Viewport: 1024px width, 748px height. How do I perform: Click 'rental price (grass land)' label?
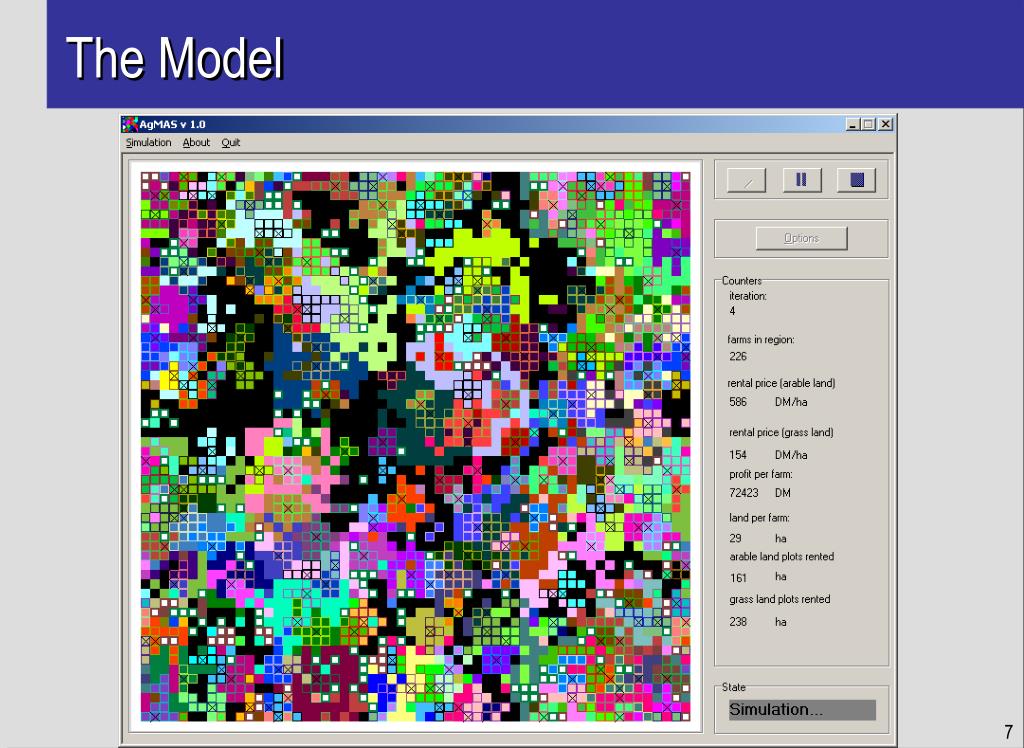[781, 432]
